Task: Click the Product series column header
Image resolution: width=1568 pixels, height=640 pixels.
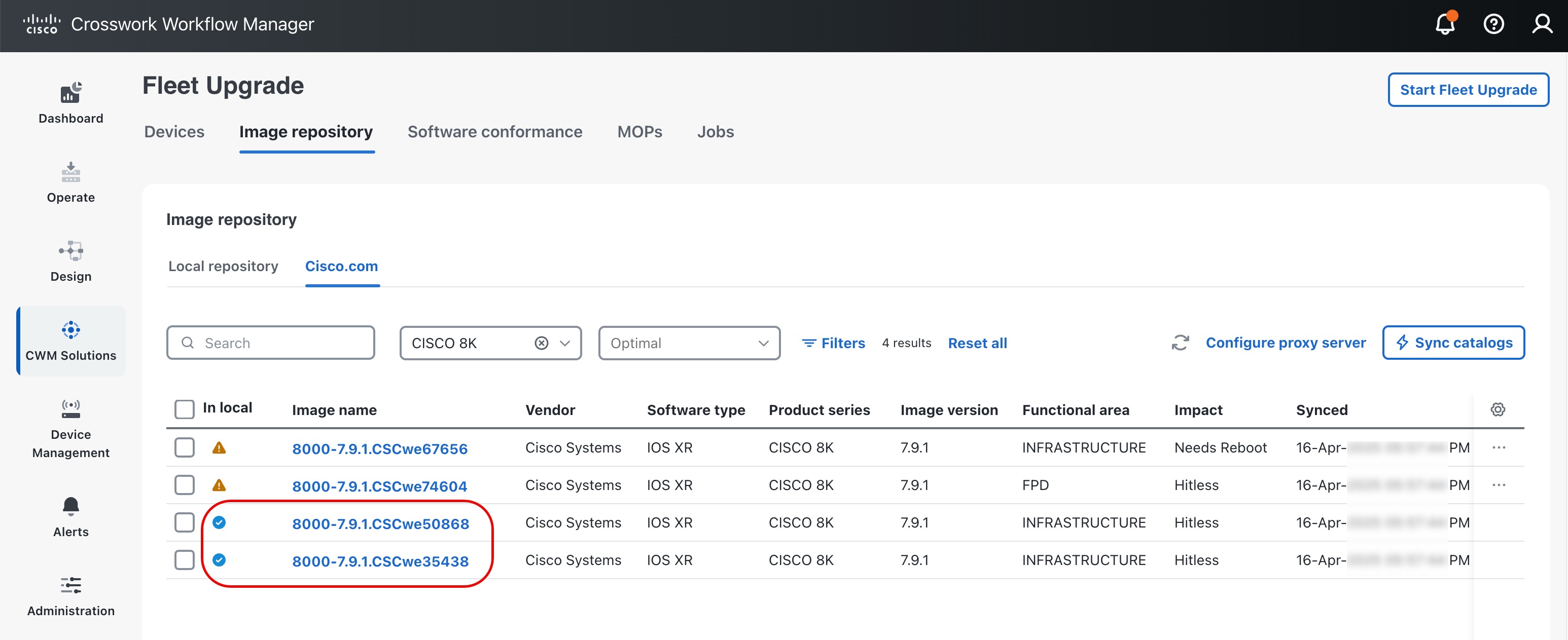Action: (819, 410)
